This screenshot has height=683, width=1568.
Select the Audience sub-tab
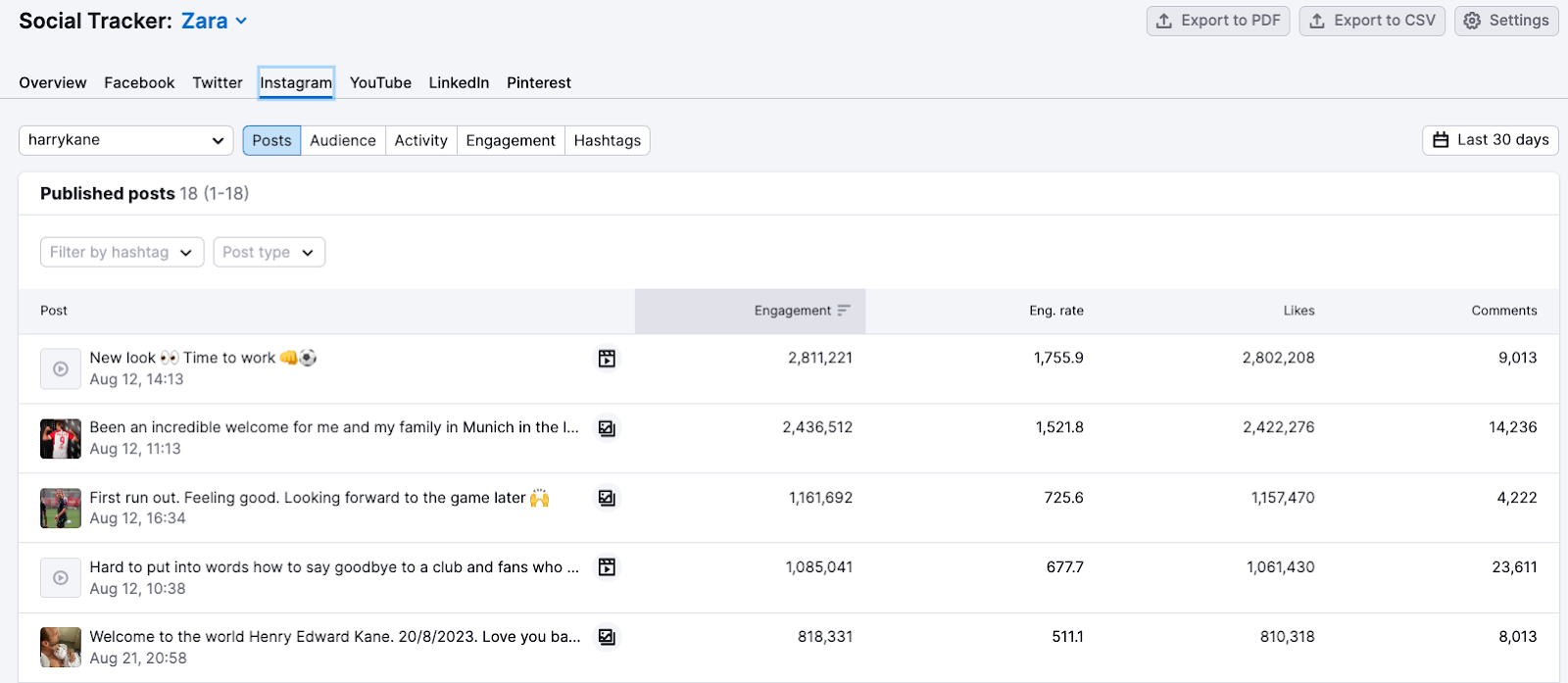(x=342, y=140)
